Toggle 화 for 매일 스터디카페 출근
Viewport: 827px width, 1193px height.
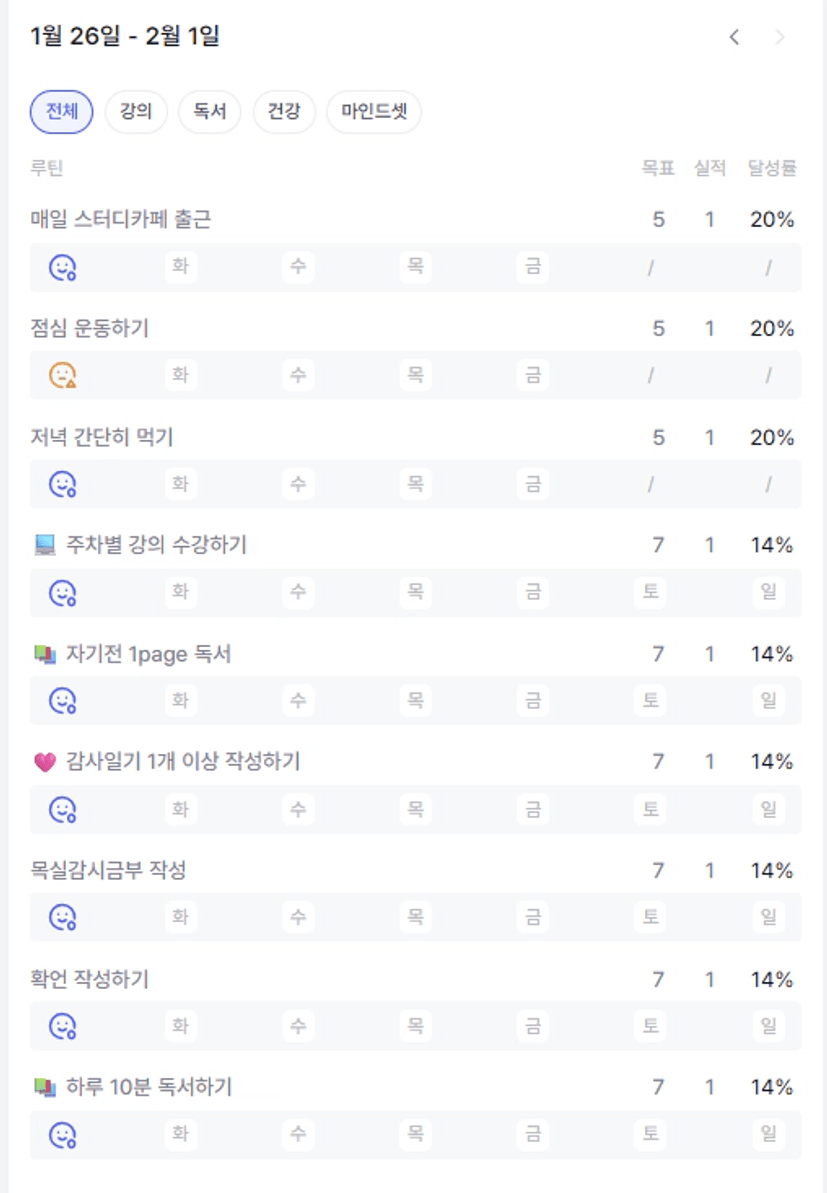[x=180, y=267]
